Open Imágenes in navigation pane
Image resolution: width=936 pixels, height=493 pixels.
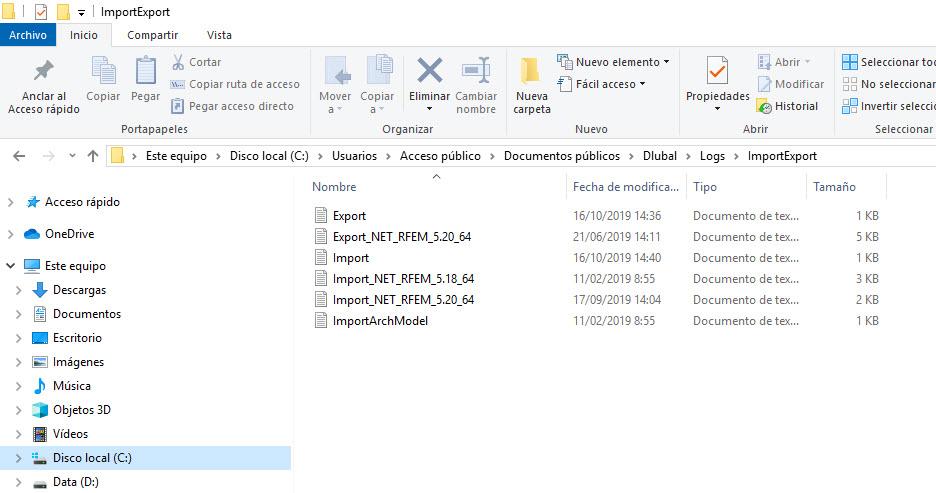78,362
